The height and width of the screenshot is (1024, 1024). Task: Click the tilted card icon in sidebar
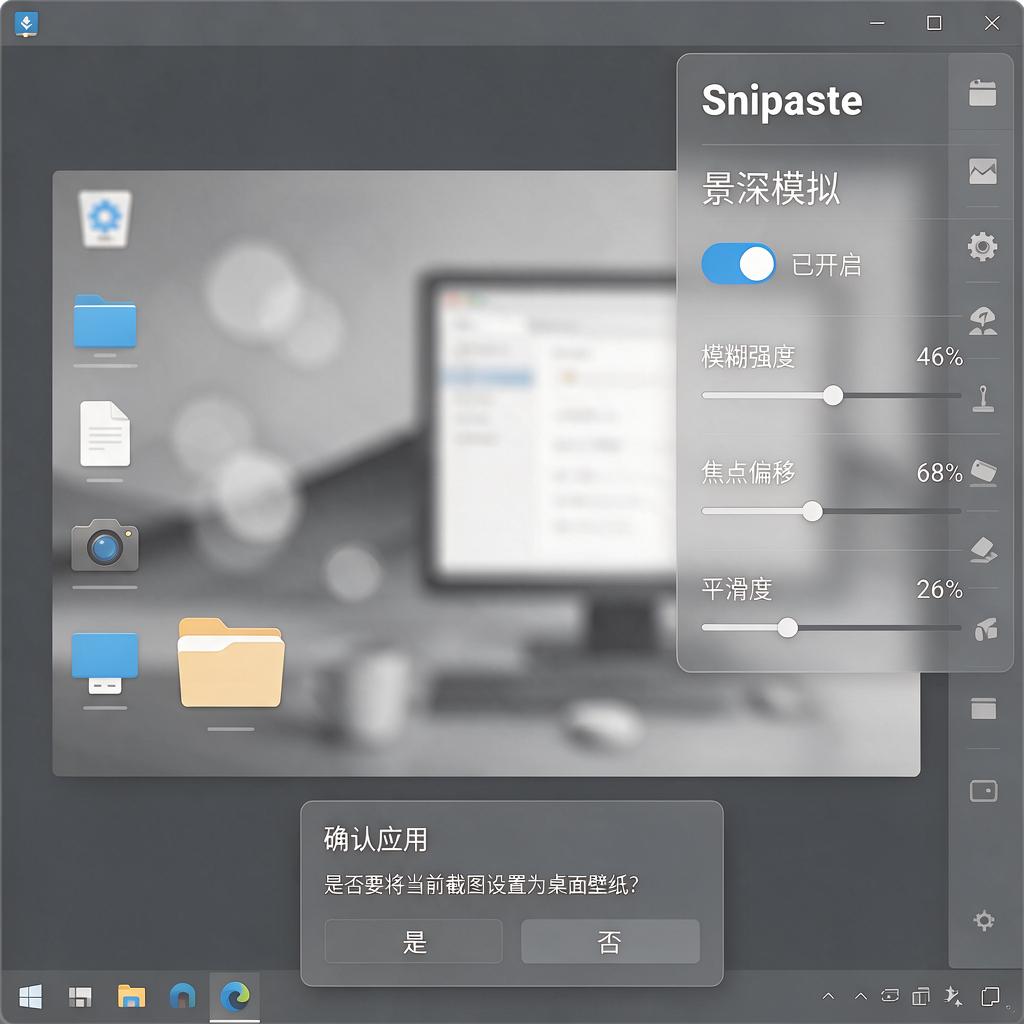pos(984,473)
